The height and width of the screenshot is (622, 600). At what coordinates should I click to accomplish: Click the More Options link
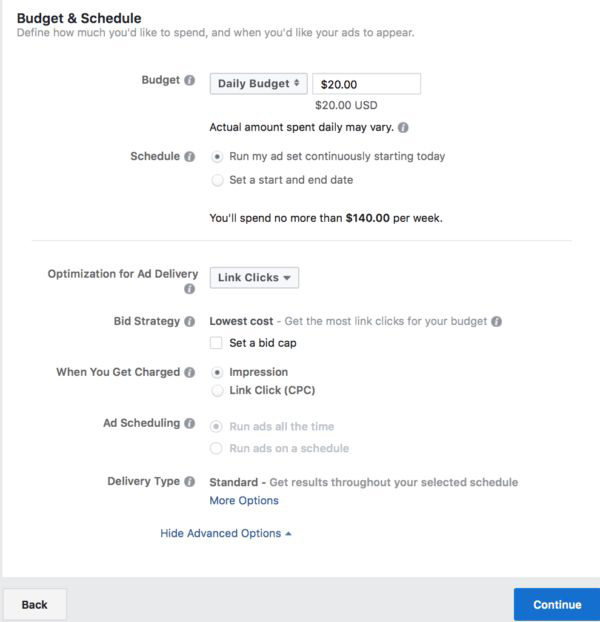click(x=244, y=501)
